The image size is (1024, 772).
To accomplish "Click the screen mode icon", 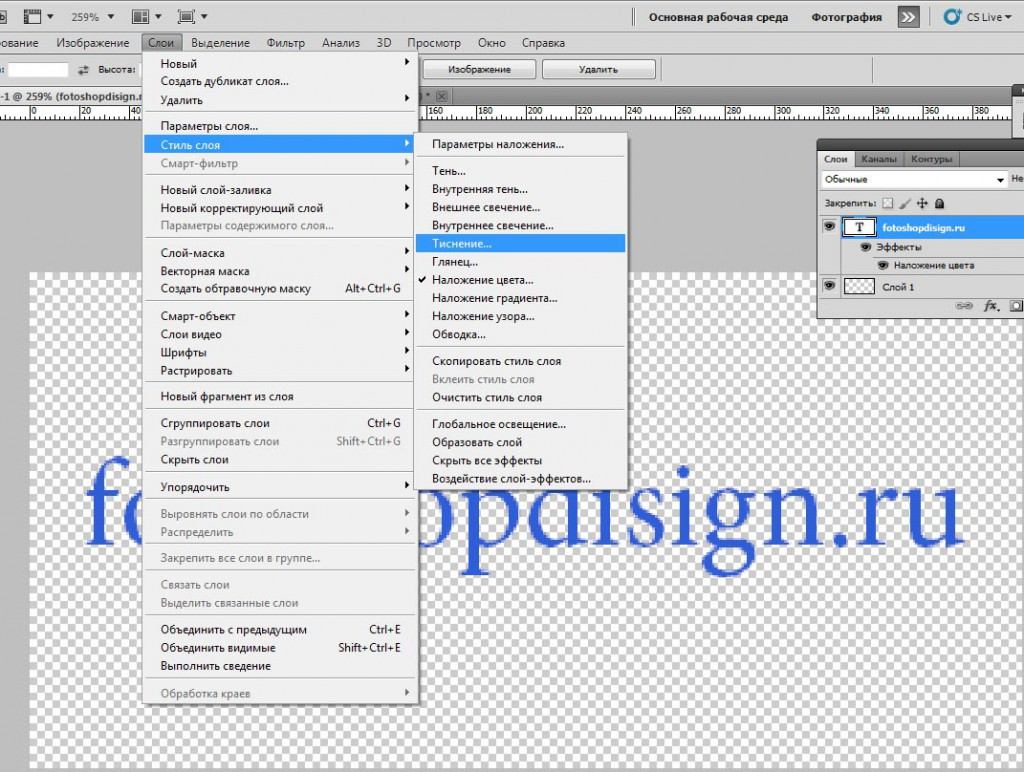I will click(x=186, y=16).
